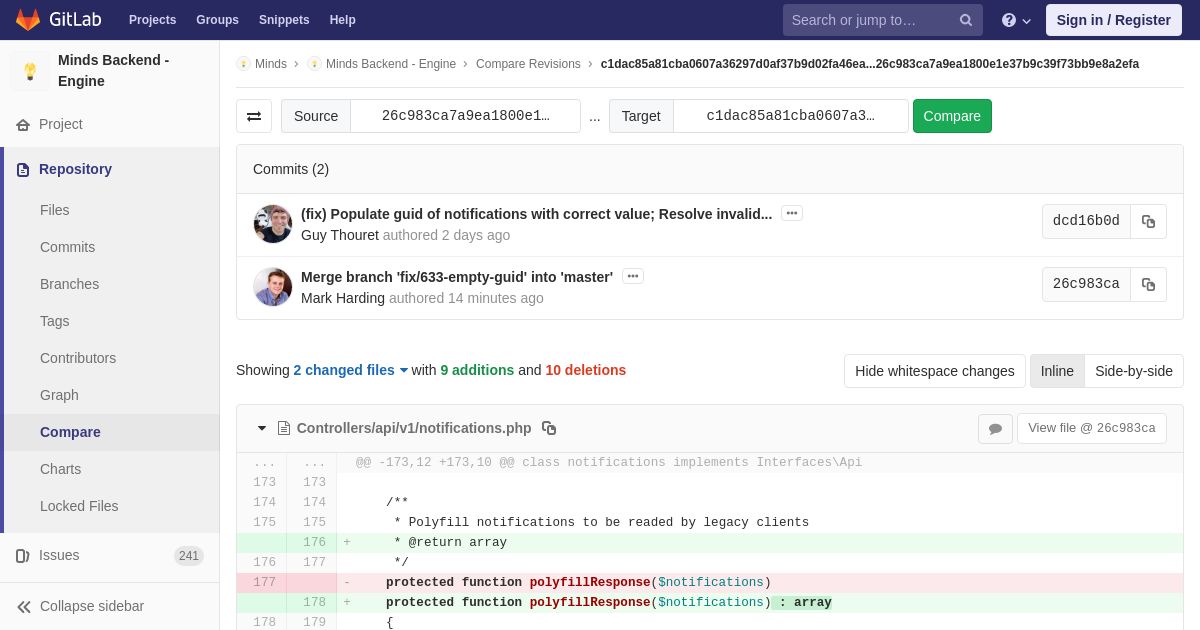Screen dimensions: 1200x630
Task: Go to Files in repository menu
Action: pos(55,210)
